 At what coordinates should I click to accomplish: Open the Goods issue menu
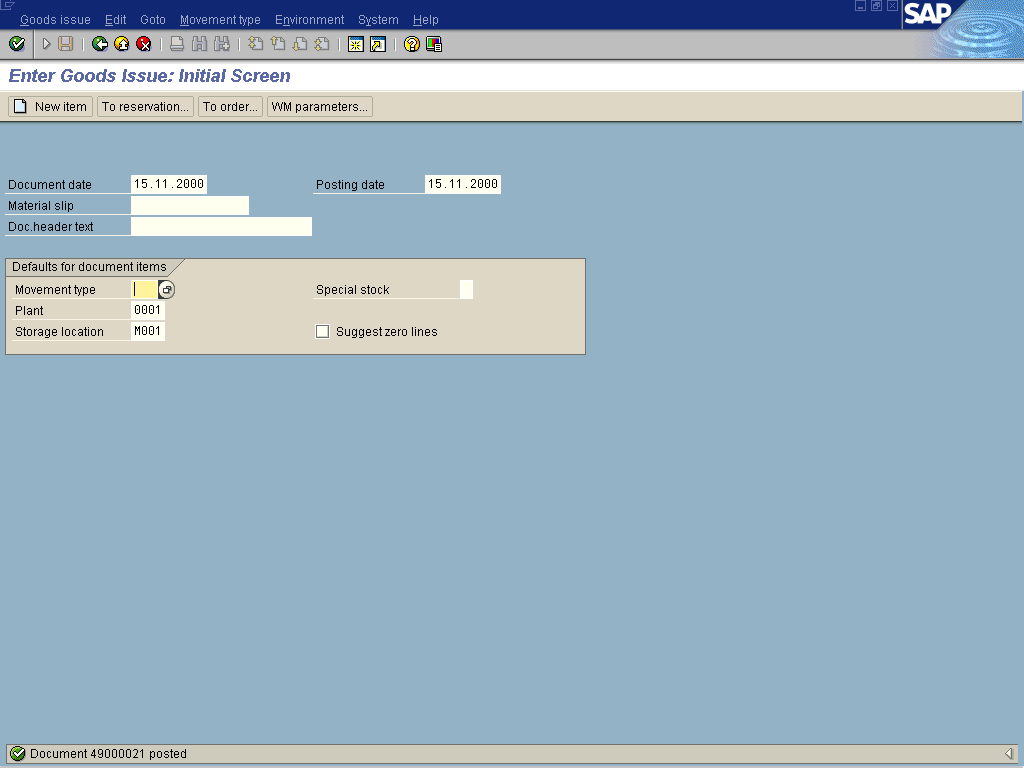click(x=56, y=20)
